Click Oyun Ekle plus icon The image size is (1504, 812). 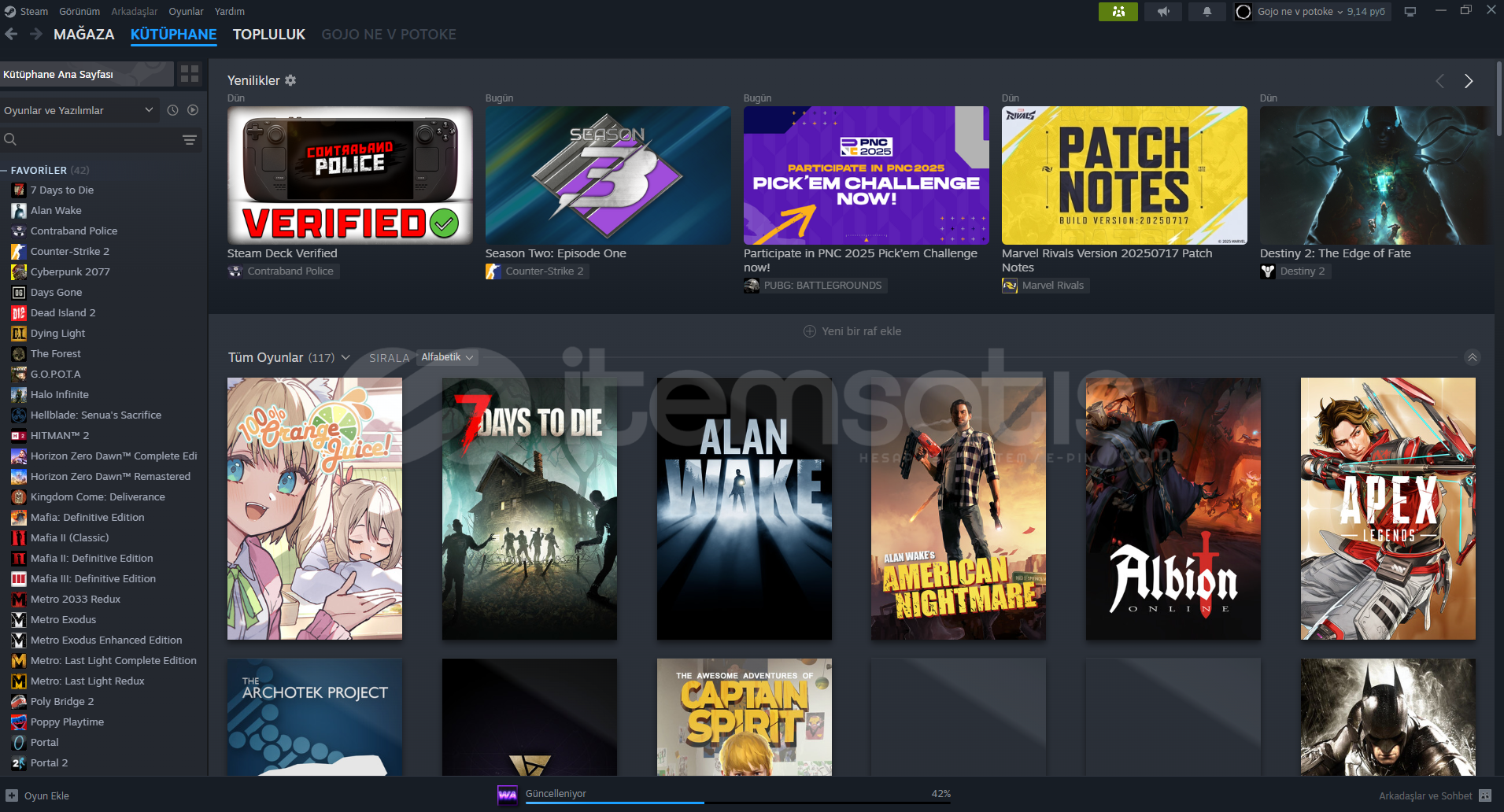point(12,795)
